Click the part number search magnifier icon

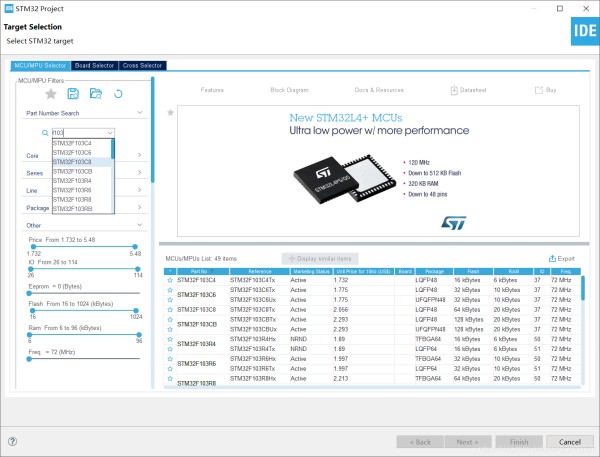(45, 133)
